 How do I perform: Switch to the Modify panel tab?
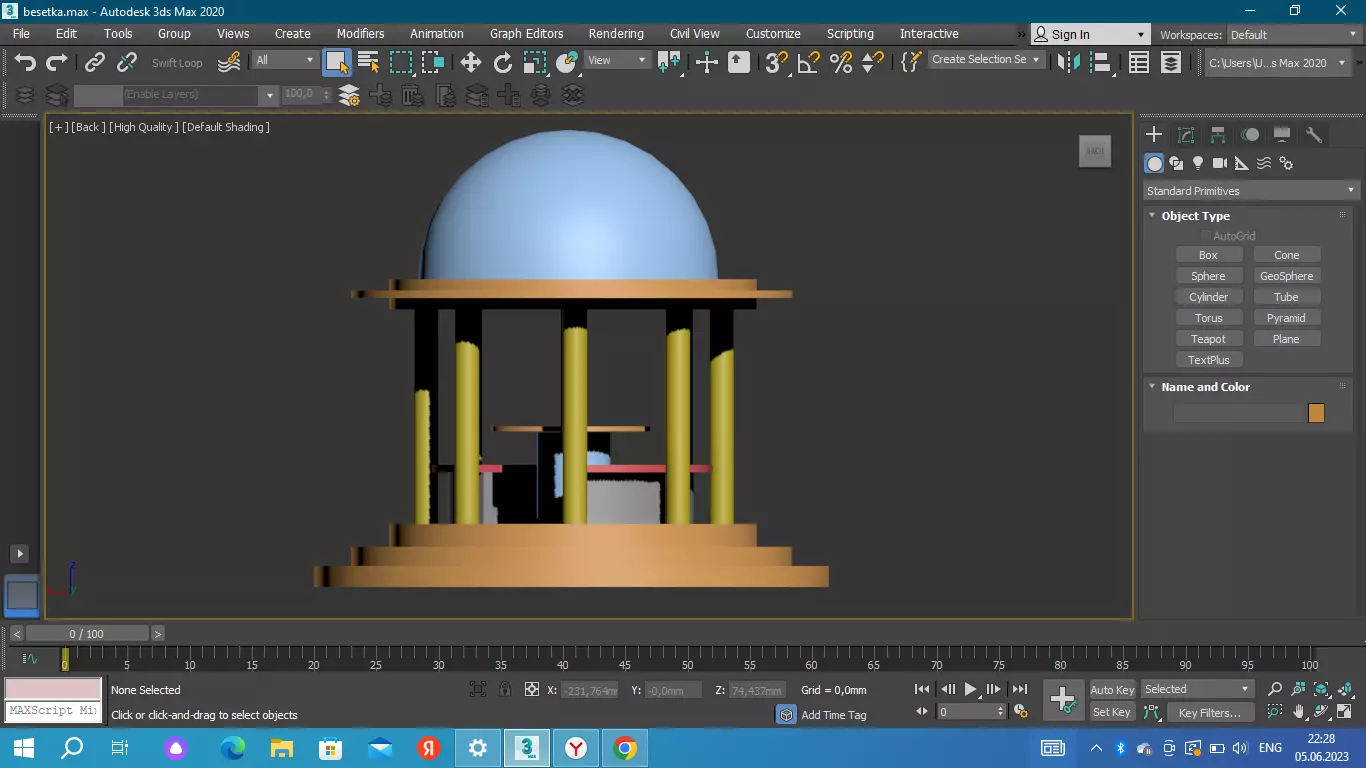click(x=1186, y=135)
